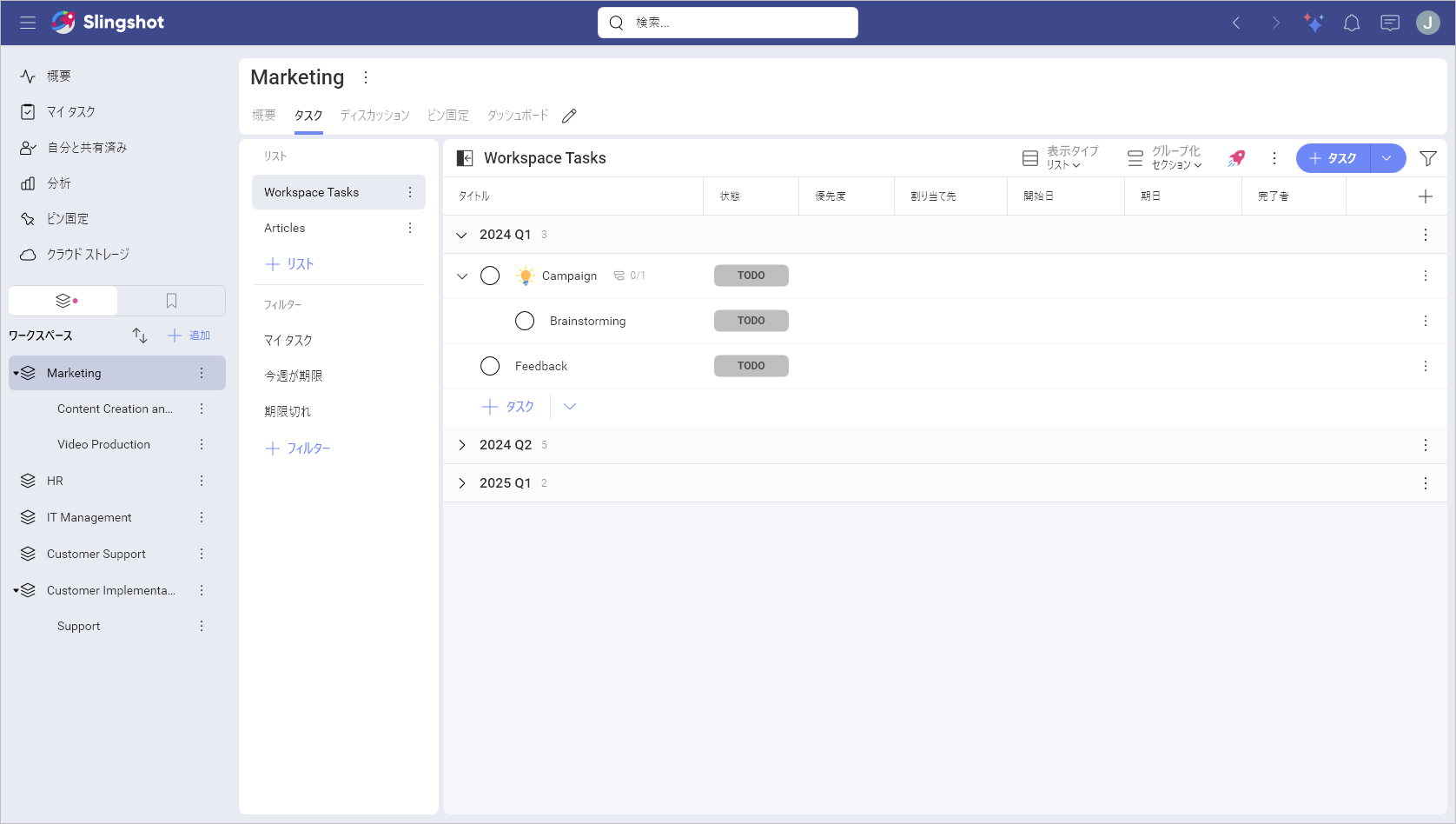Collapse the 2024 Q1 section
This screenshot has height=824, width=1456.
pyautogui.click(x=462, y=235)
